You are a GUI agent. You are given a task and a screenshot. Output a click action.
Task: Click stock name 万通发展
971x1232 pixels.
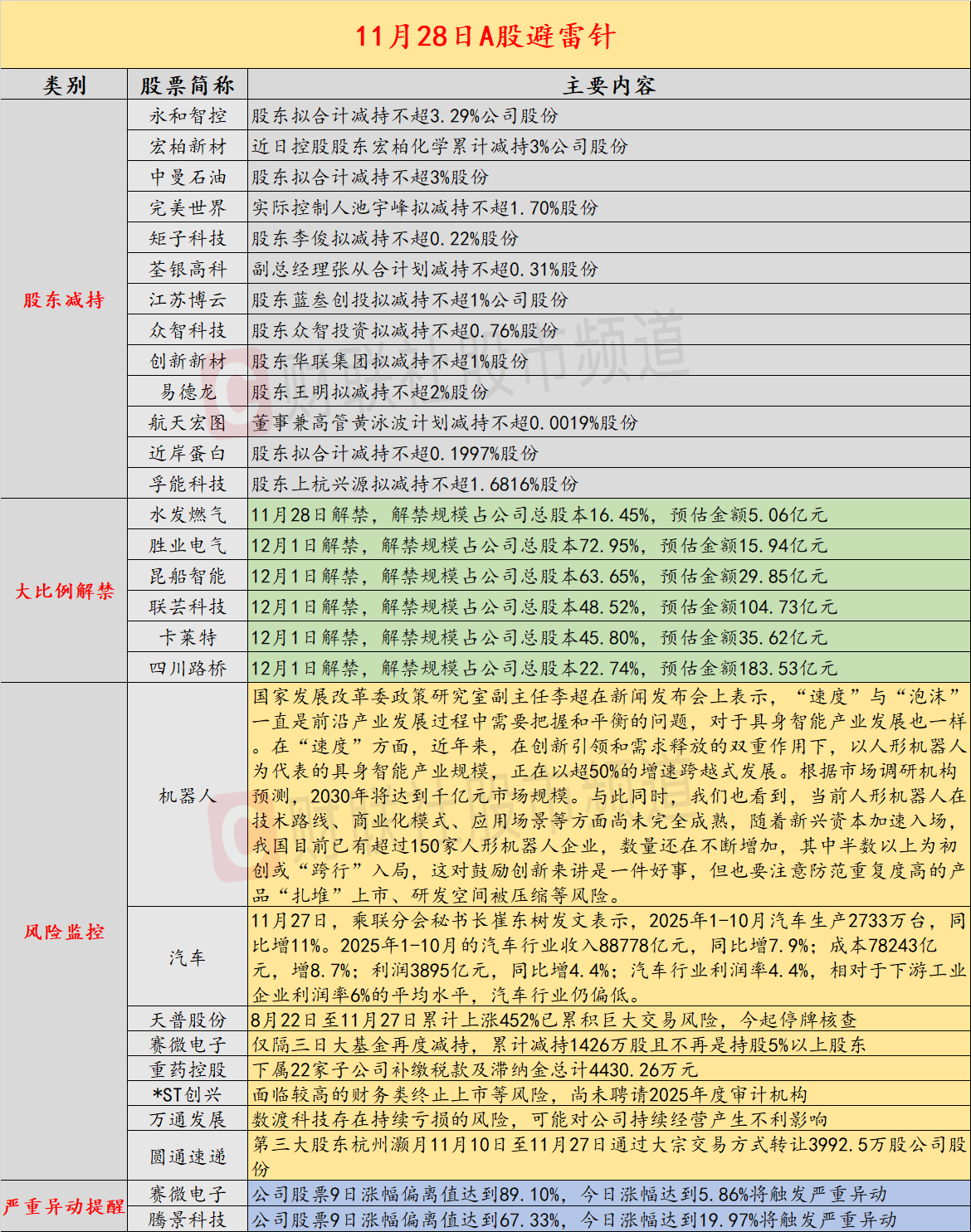(x=188, y=1120)
